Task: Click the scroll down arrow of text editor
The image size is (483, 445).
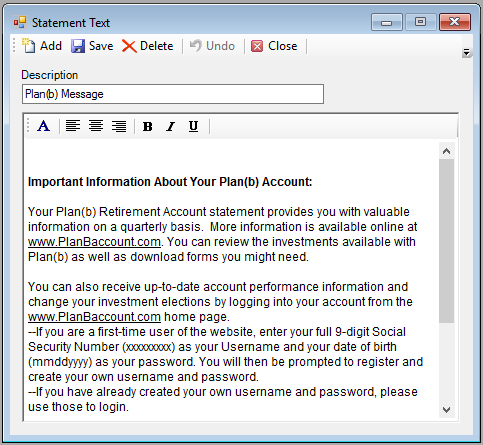Action: tap(446, 410)
